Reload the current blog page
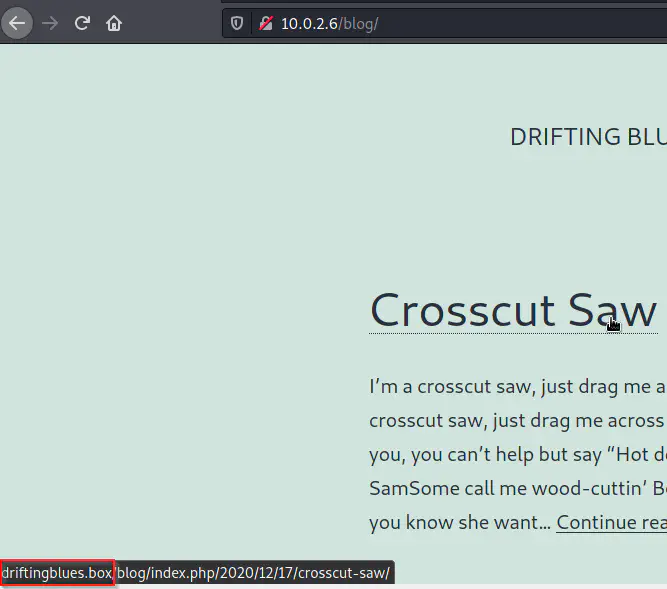The width and height of the screenshot is (667, 589). point(82,23)
